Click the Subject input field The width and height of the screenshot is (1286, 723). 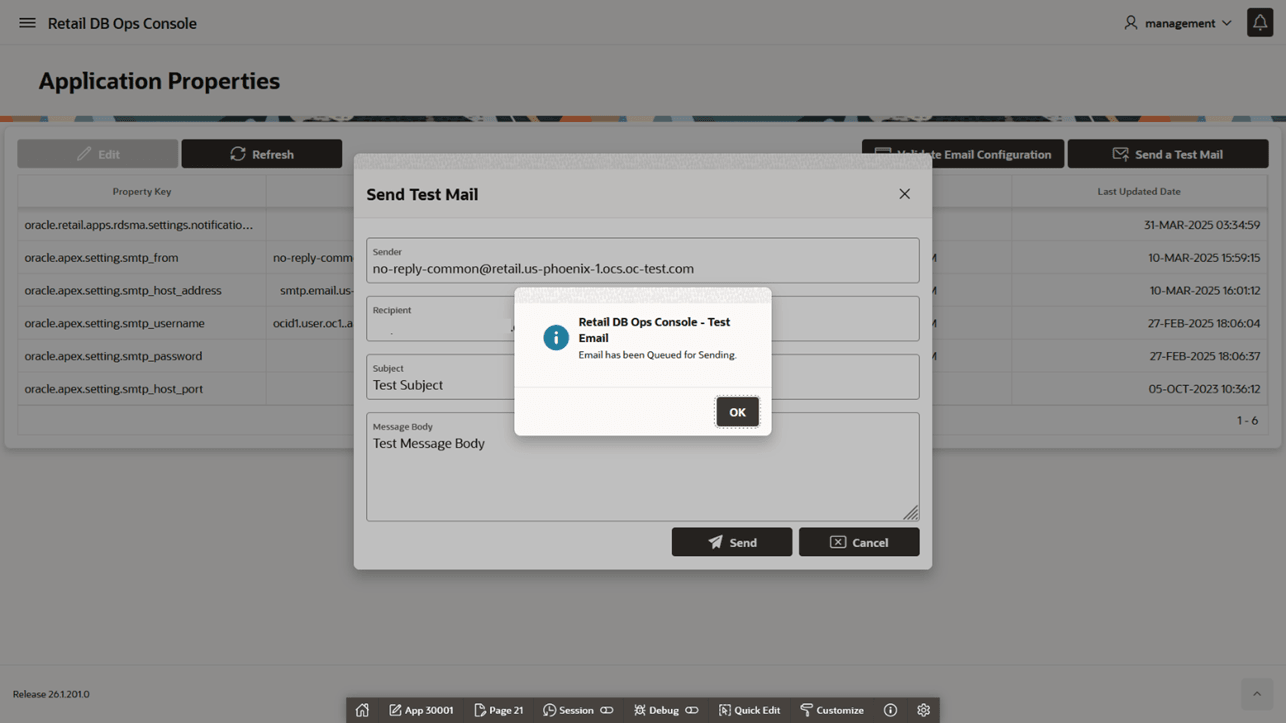(643, 377)
